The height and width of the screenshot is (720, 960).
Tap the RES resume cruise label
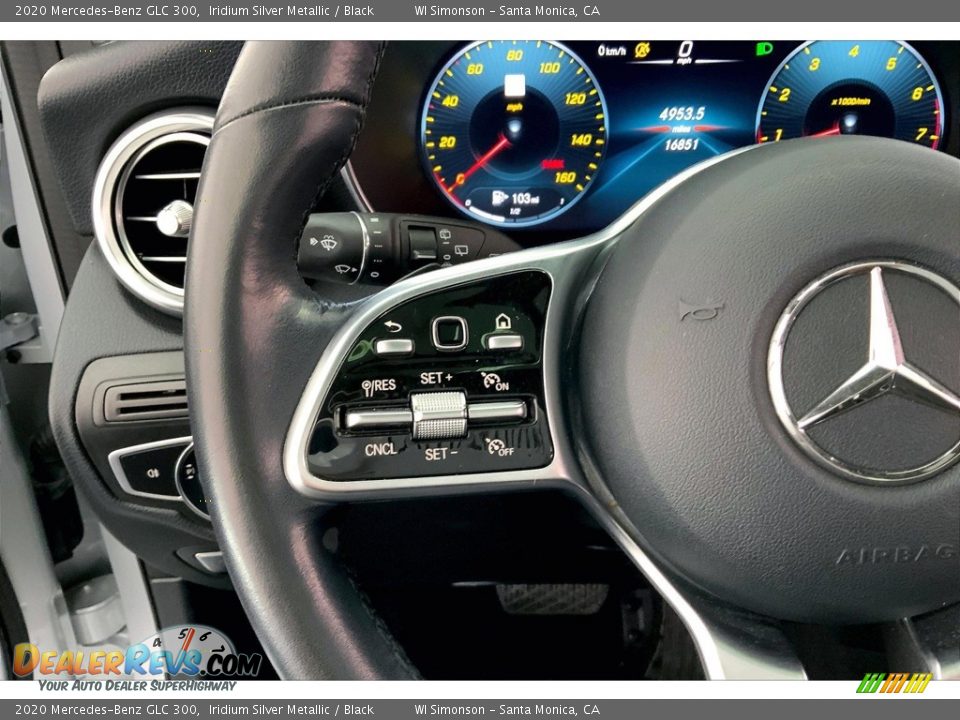[x=380, y=386]
